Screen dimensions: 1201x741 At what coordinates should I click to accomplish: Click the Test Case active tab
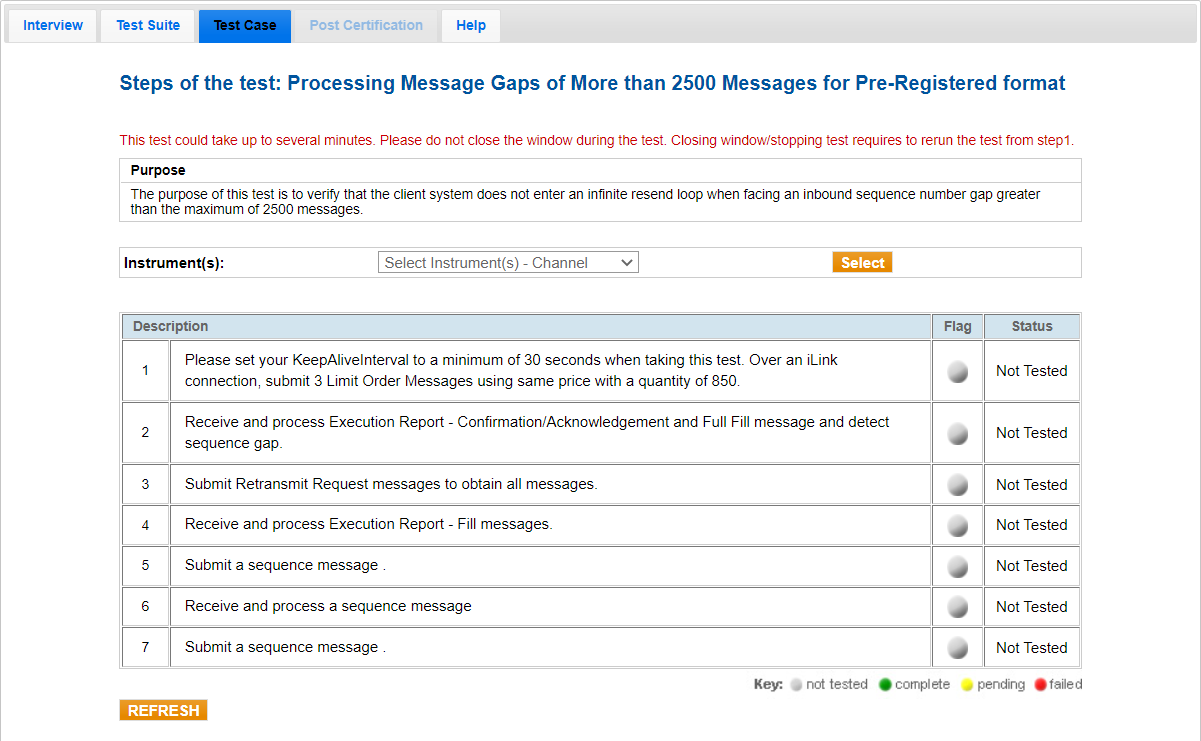click(x=245, y=26)
